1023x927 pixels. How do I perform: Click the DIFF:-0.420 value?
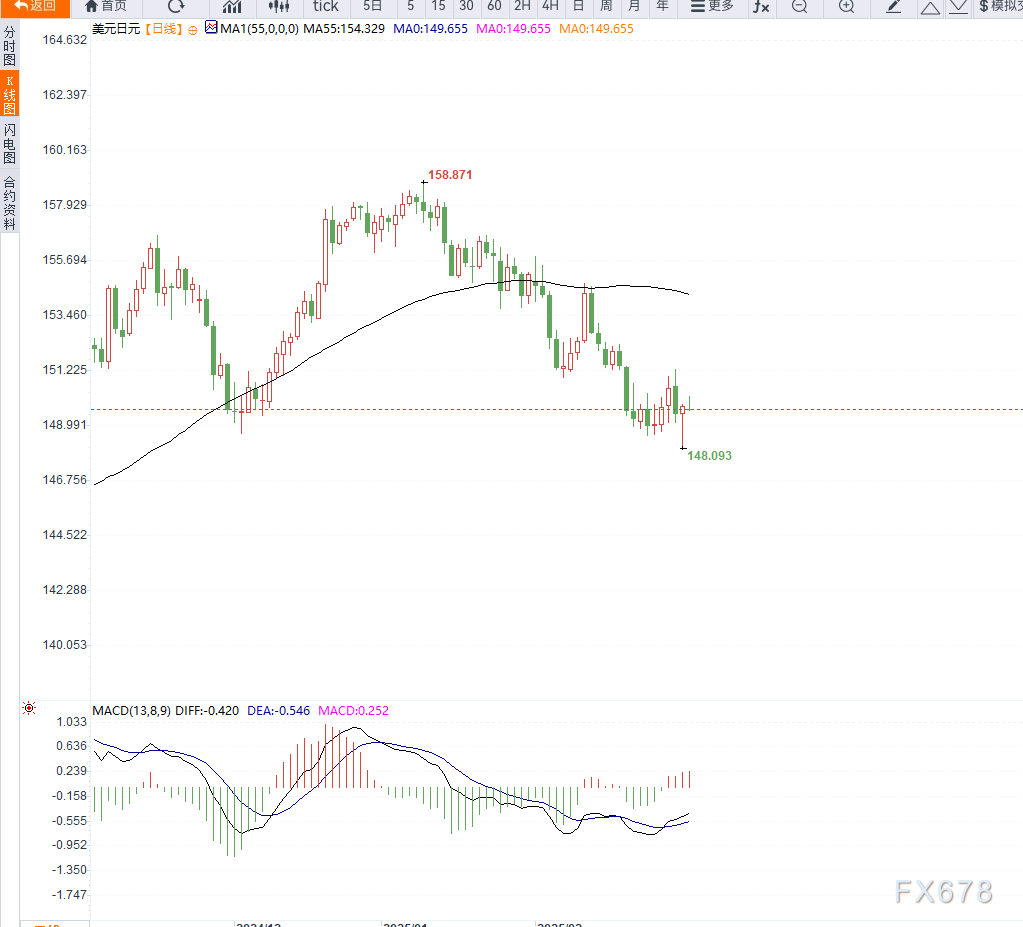[x=207, y=710]
